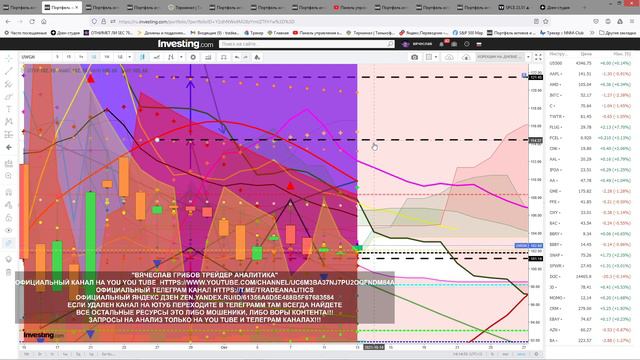Click the search magnifier icon
The width and height of the screenshot is (640, 360).
tap(390, 44)
